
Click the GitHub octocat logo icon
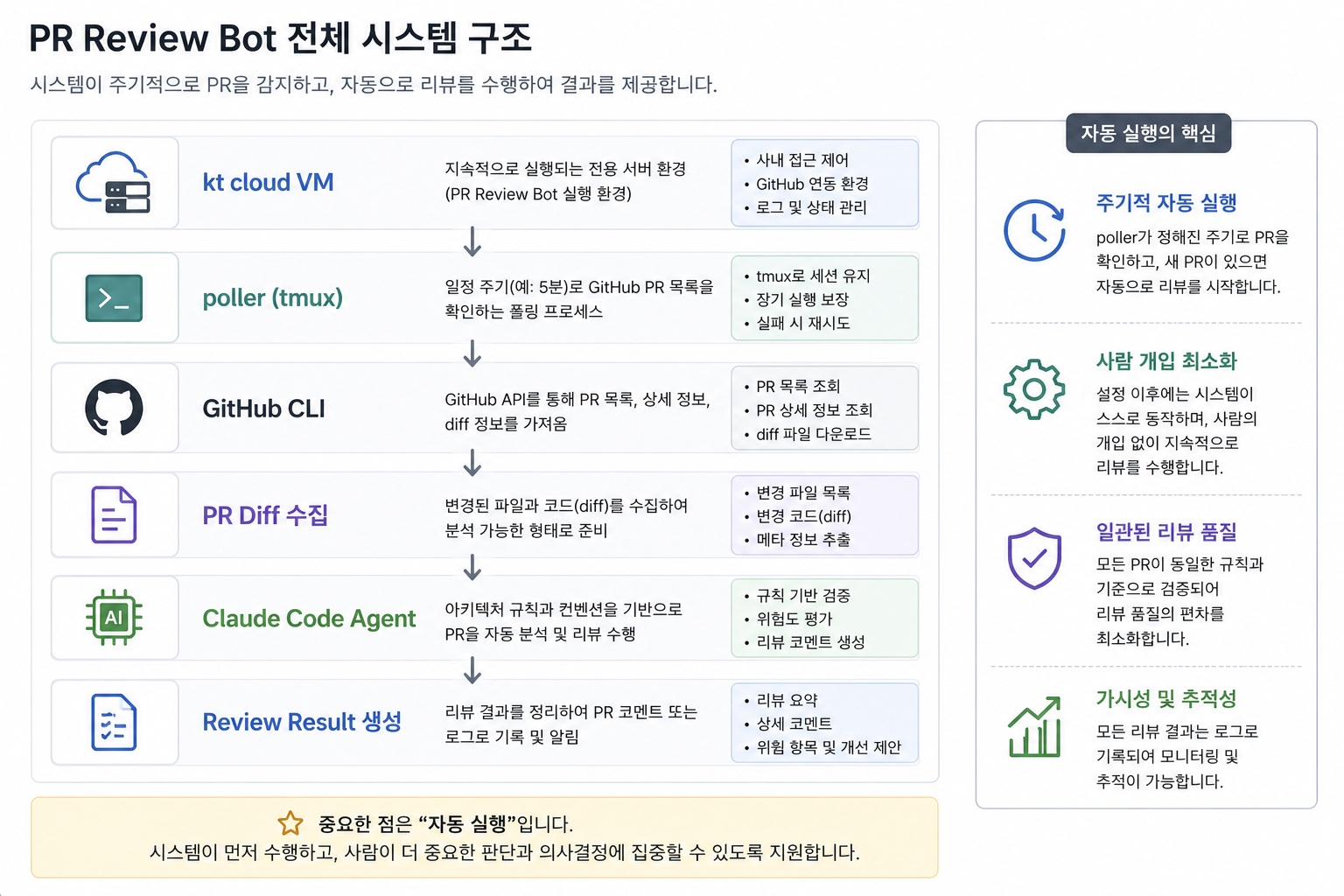[114, 408]
